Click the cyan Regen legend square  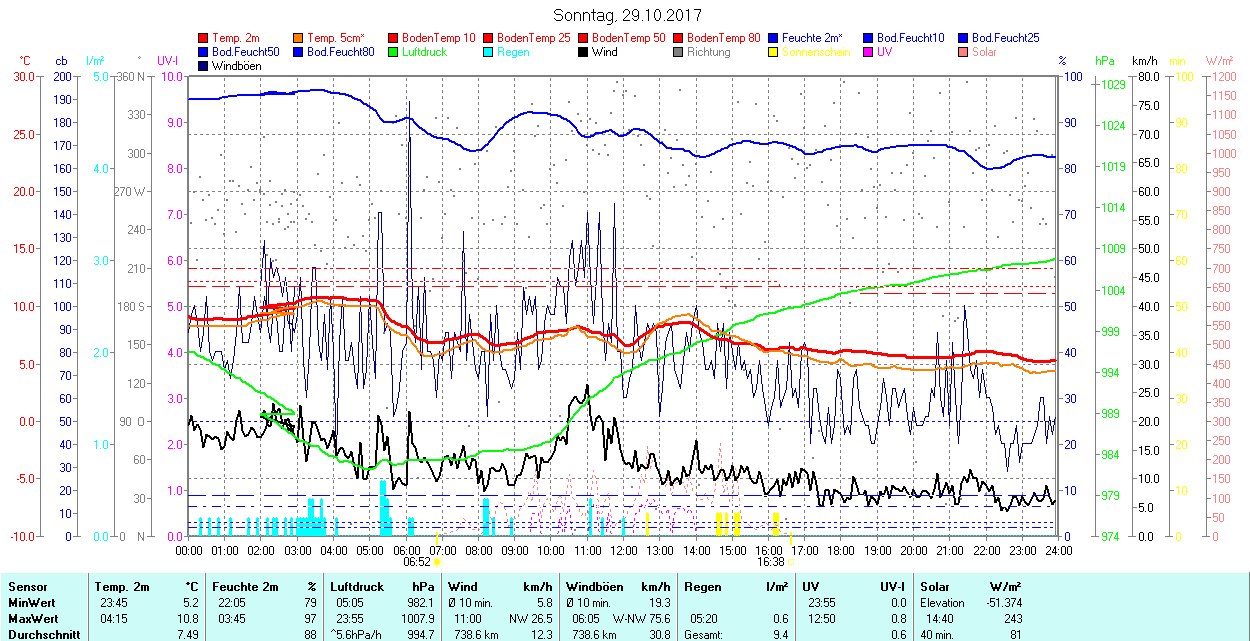489,52
